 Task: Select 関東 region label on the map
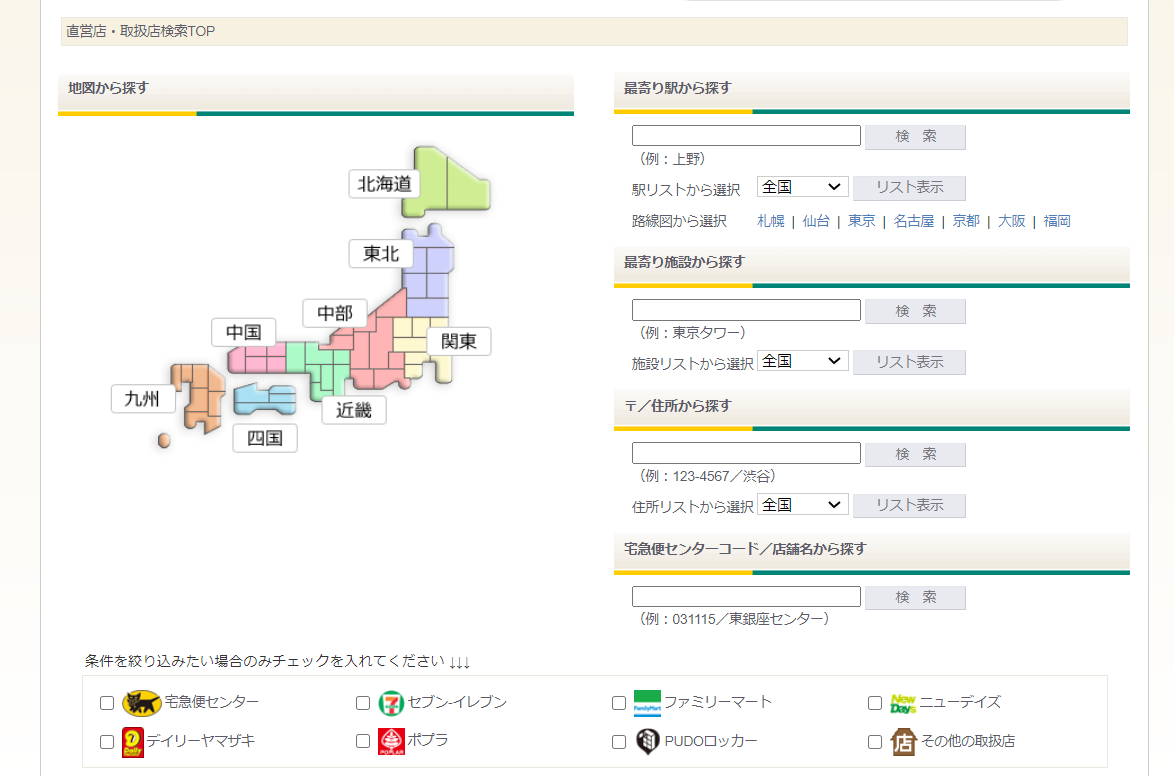pos(459,341)
